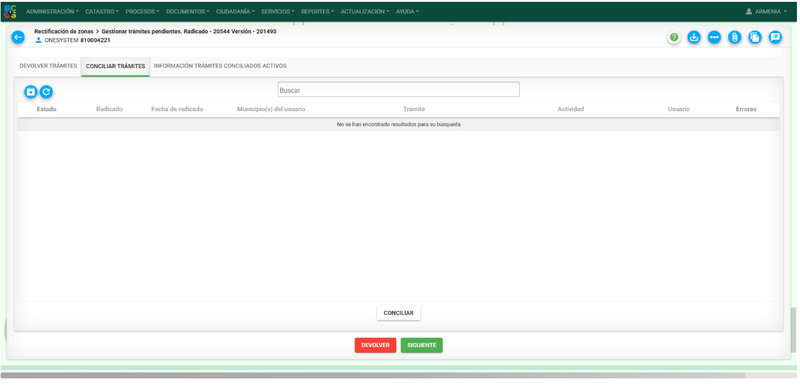Expand the REPORTES menu
800x387 pixels.
(317, 11)
